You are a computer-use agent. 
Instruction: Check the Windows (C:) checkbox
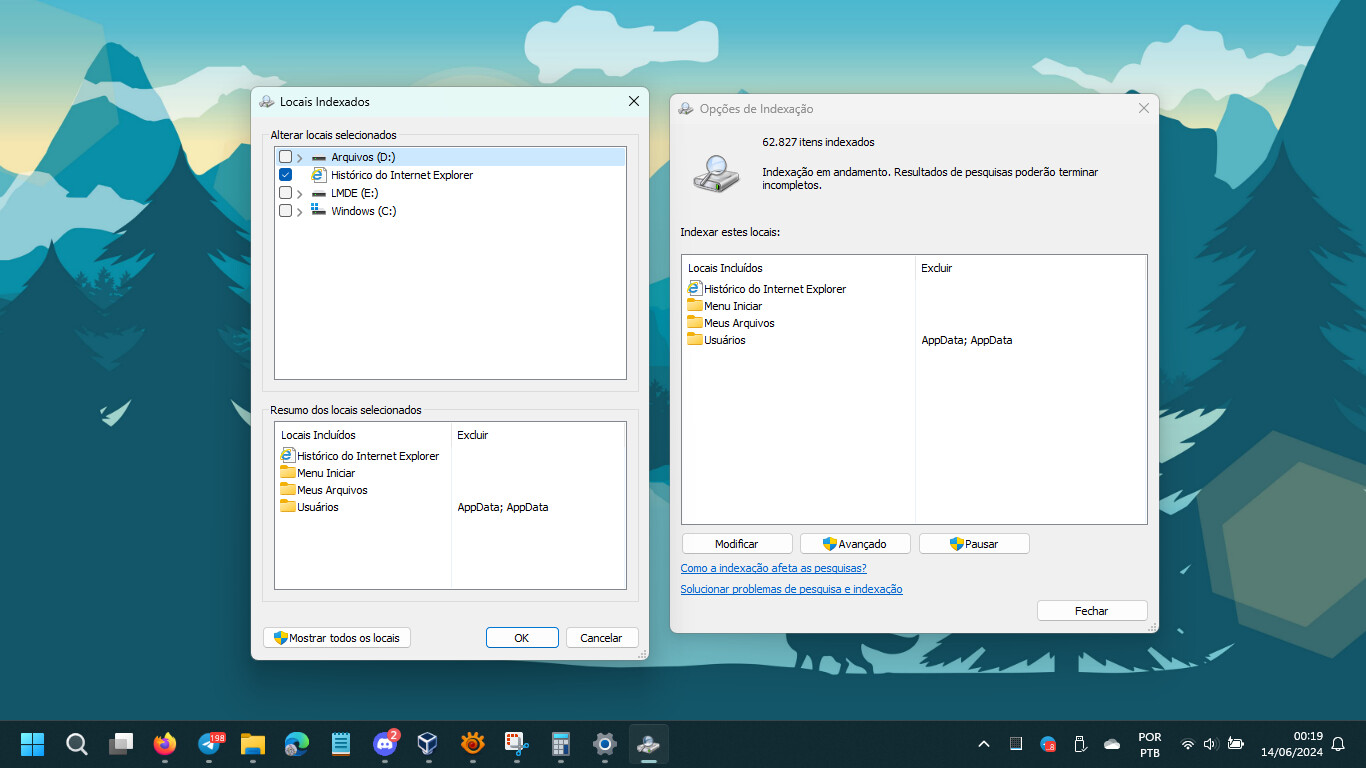click(x=286, y=211)
